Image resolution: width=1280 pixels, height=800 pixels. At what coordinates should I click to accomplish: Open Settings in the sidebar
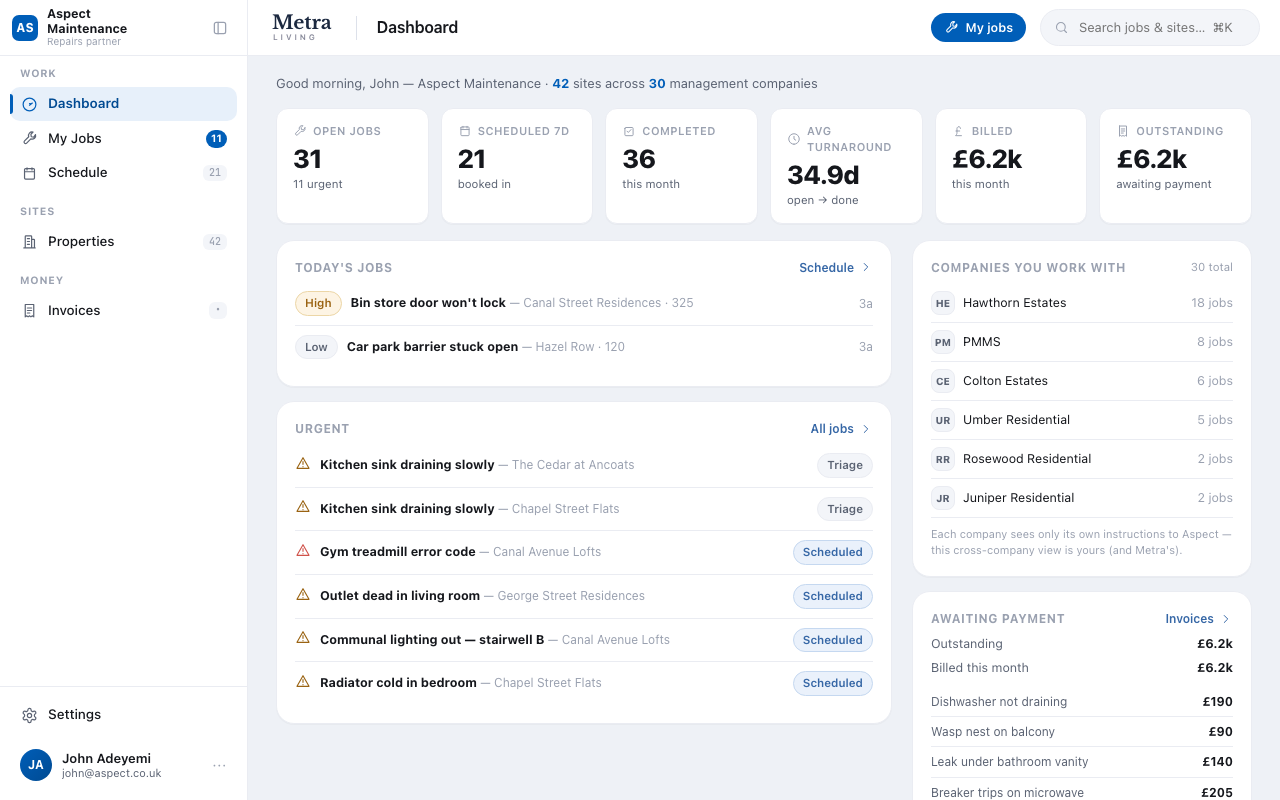(x=124, y=715)
